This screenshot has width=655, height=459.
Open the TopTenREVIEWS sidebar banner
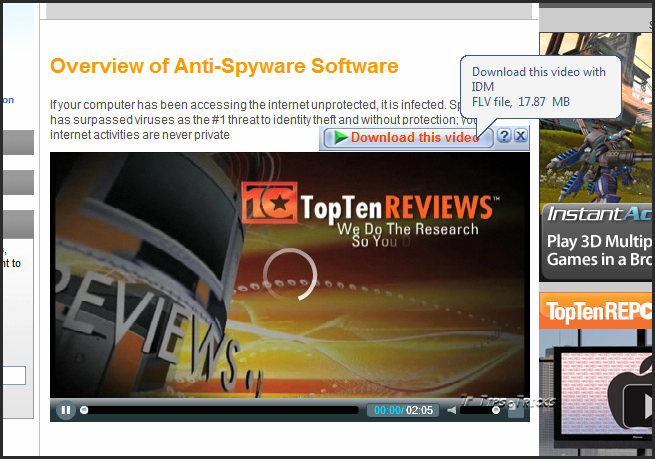point(596,311)
